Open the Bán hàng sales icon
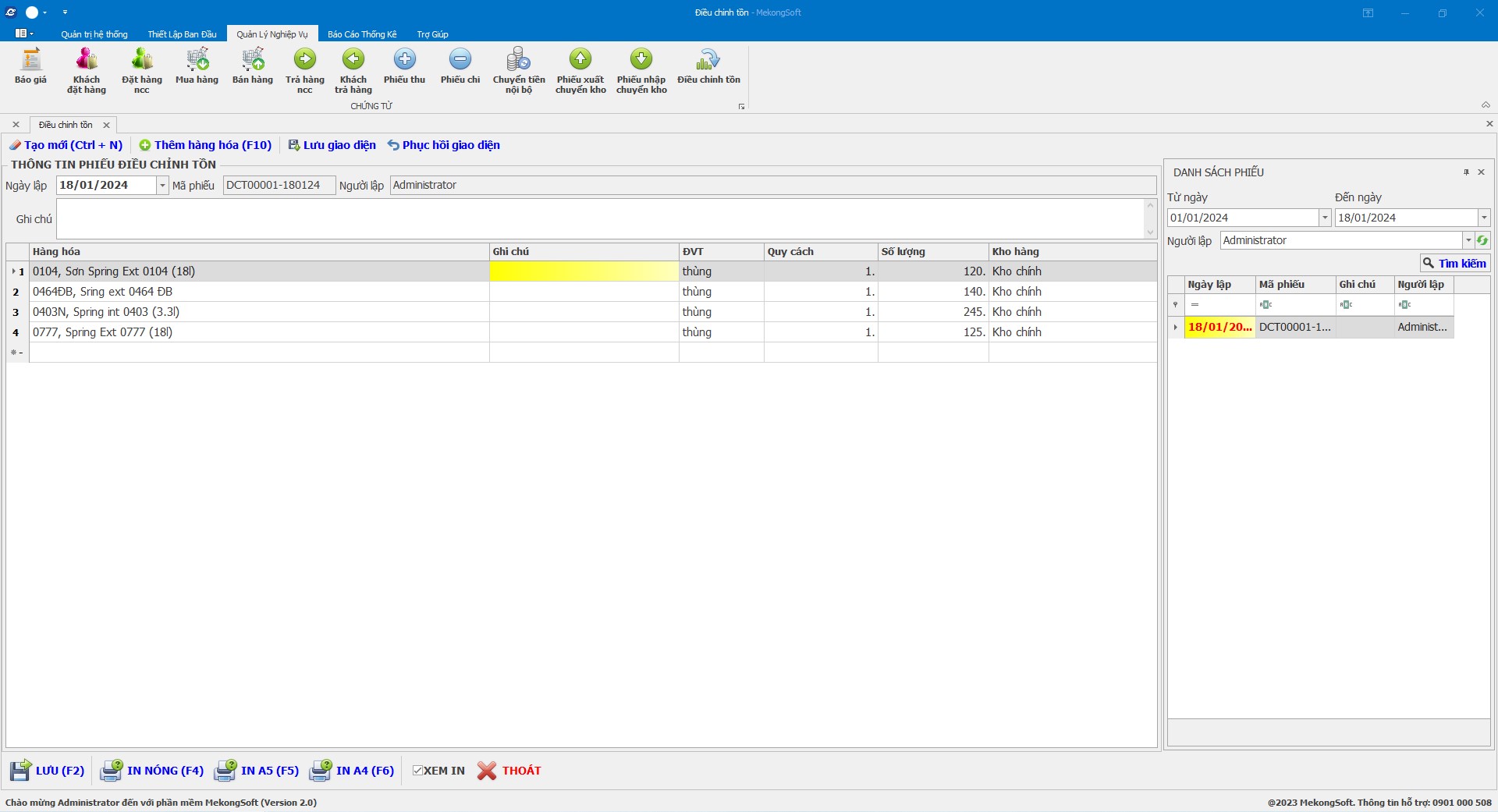Screen dimensions: 1498x812 point(253,67)
